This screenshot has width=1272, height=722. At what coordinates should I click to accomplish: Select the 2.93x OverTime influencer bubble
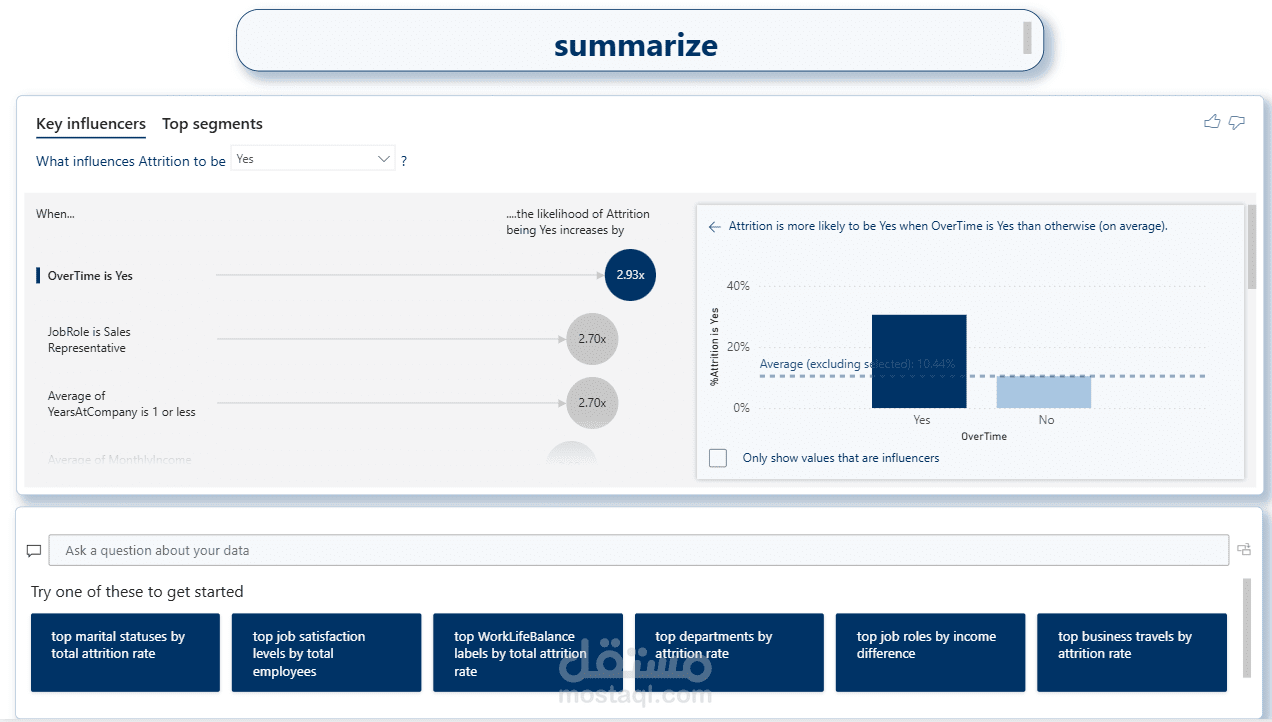(630, 275)
